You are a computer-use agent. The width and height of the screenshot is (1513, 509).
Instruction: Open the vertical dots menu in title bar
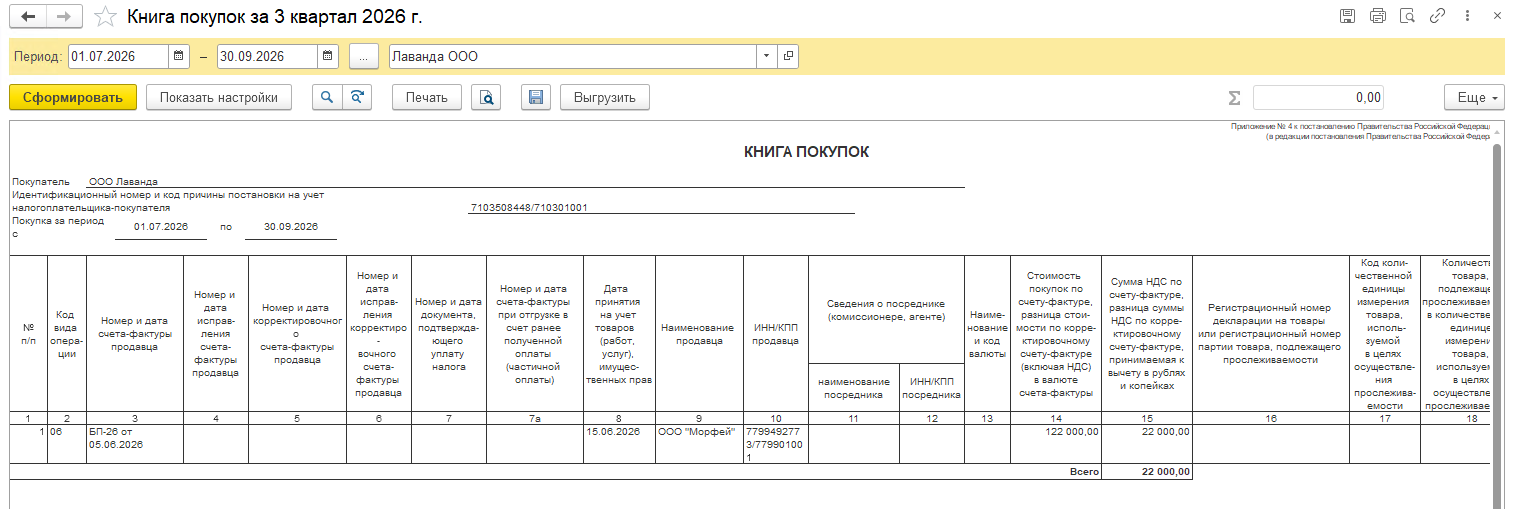click(x=1467, y=16)
